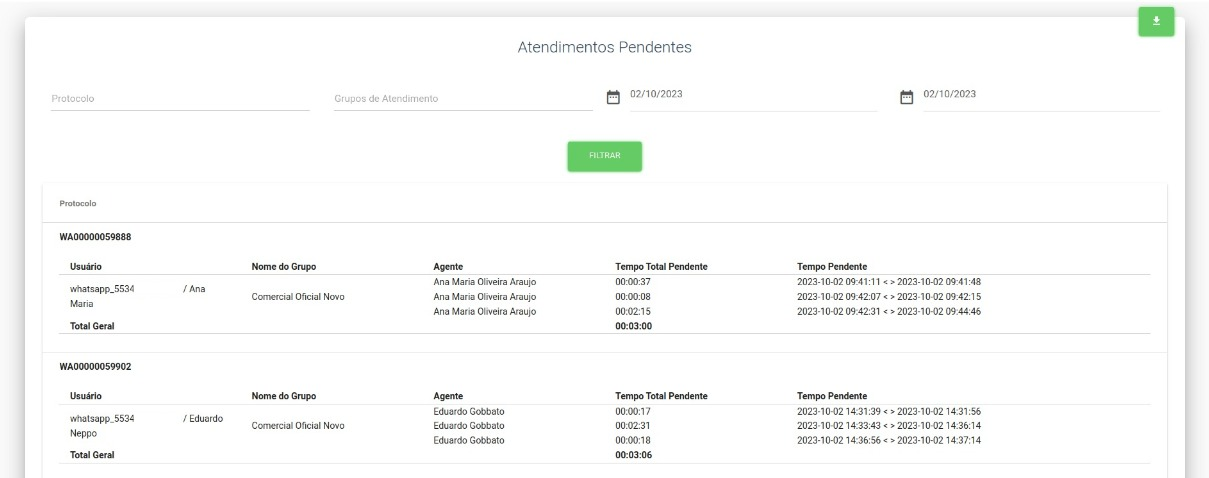This screenshot has height=478, width=1209.
Task: Click interval starting 2023-10-02 14:36:56
Action: [889, 441]
